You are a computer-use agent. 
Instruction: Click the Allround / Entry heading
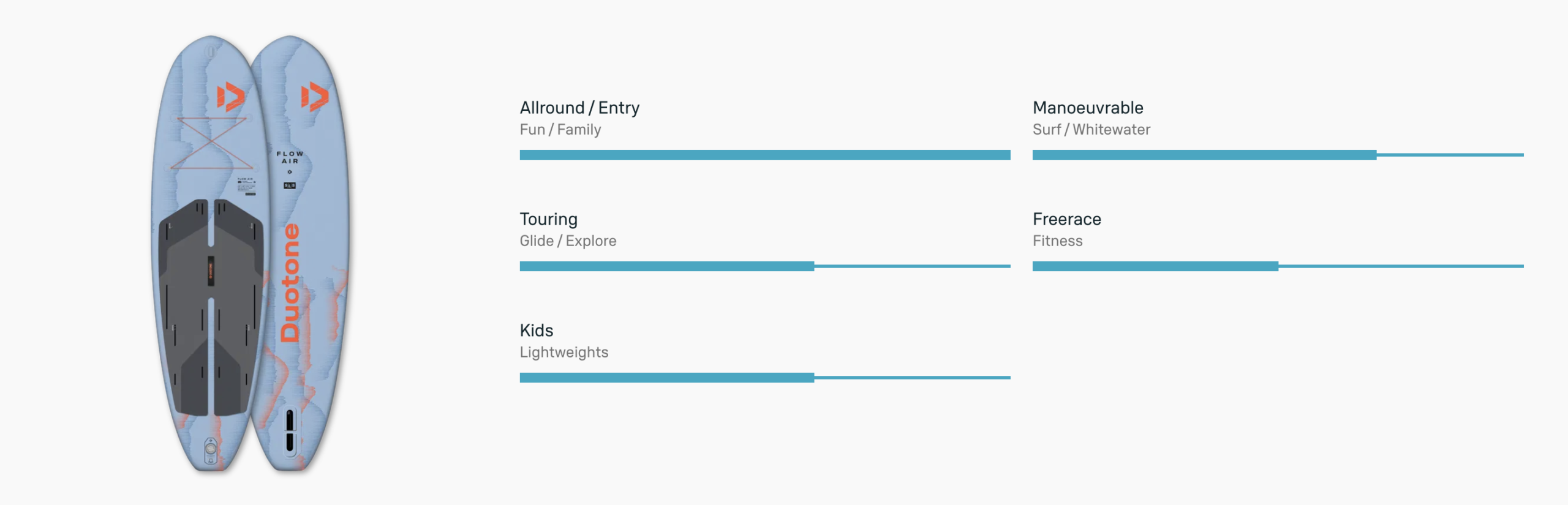pos(579,108)
